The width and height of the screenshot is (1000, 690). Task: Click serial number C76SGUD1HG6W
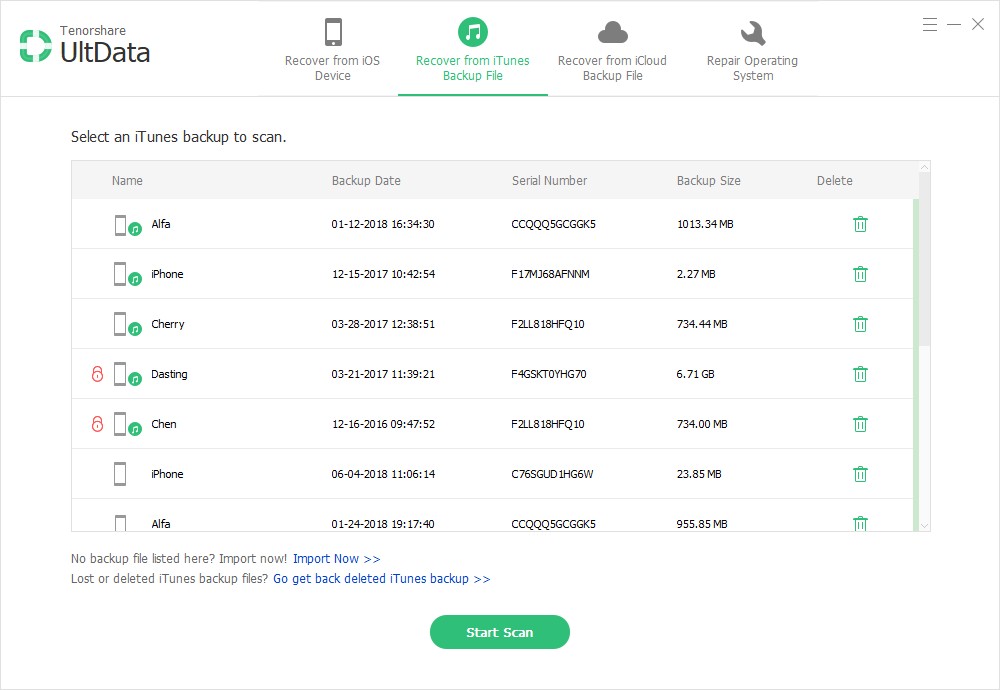pyautogui.click(x=552, y=474)
